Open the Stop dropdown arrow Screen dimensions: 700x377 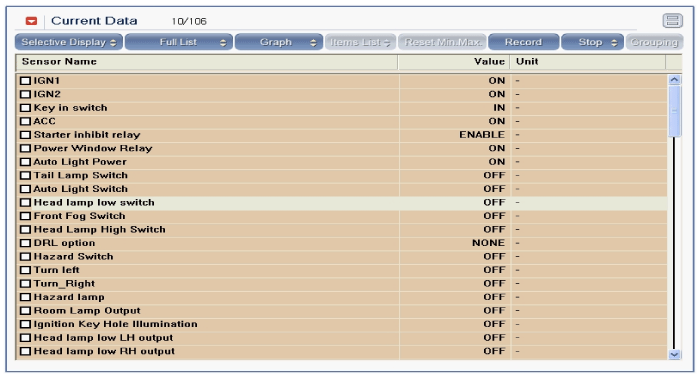tap(614, 42)
